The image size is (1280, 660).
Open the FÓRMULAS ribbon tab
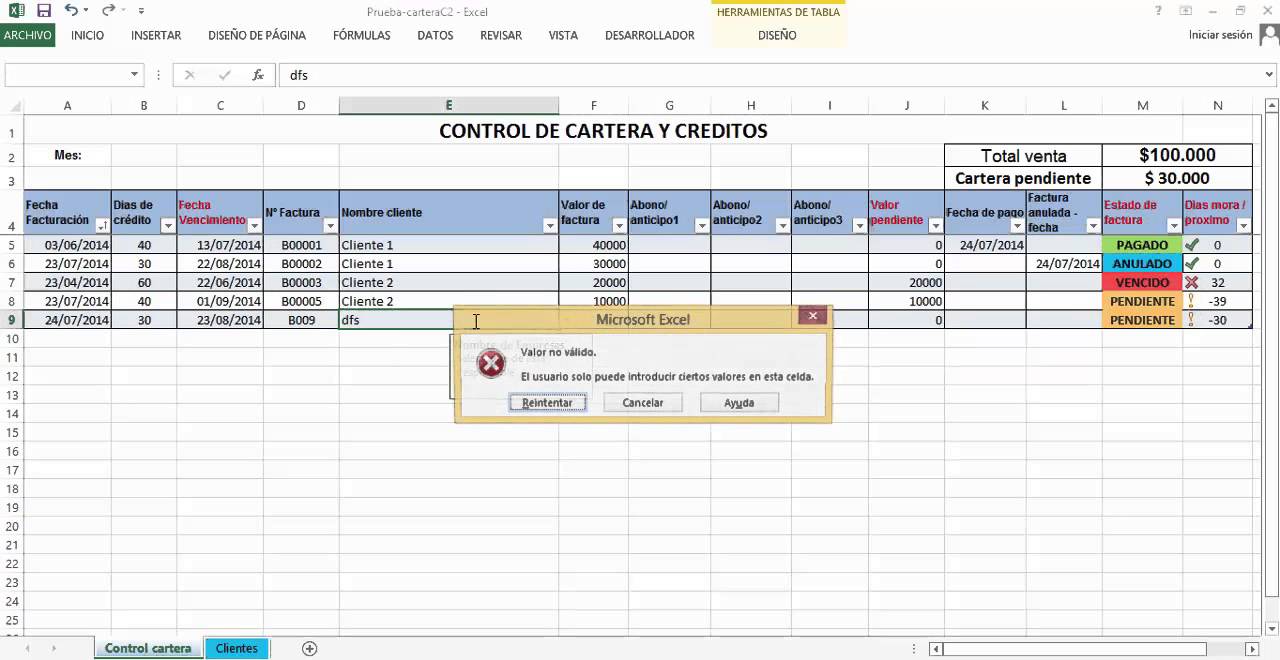(362, 35)
